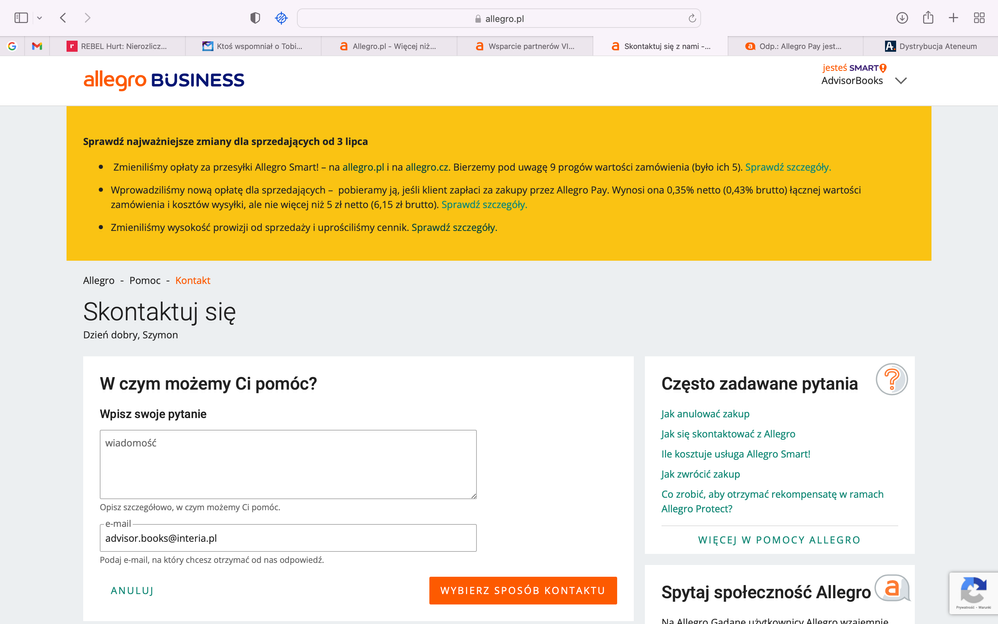
Task: Click the forward navigation arrow
Action: point(87,17)
